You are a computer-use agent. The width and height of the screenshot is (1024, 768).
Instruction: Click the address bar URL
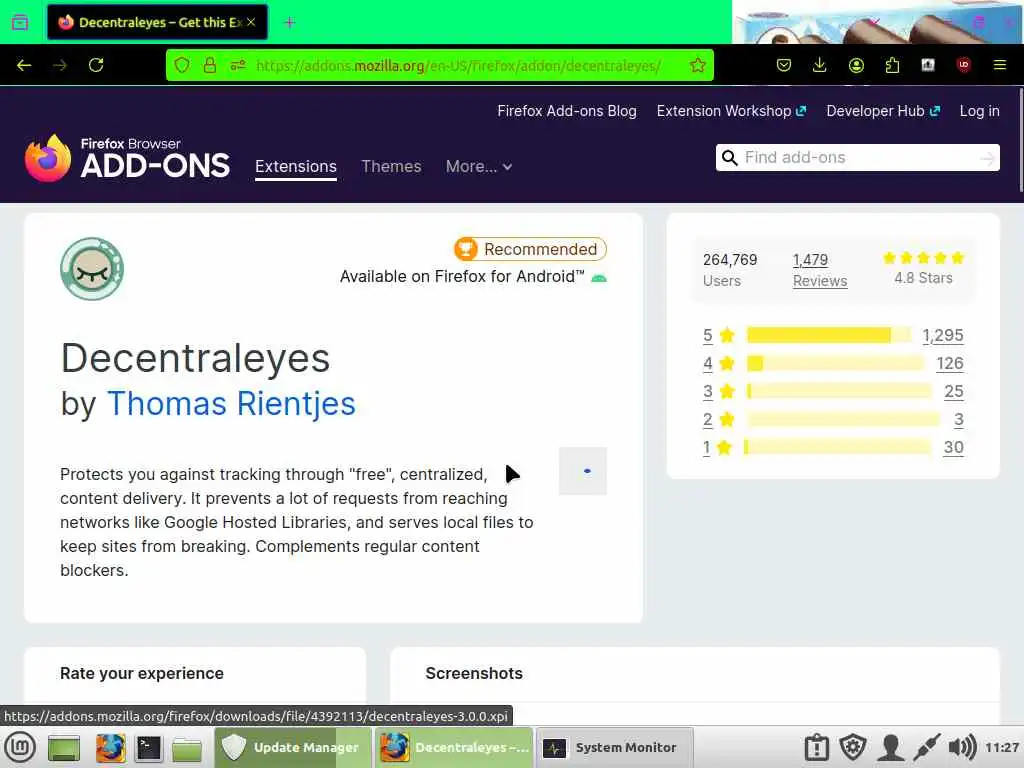click(x=458, y=65)
